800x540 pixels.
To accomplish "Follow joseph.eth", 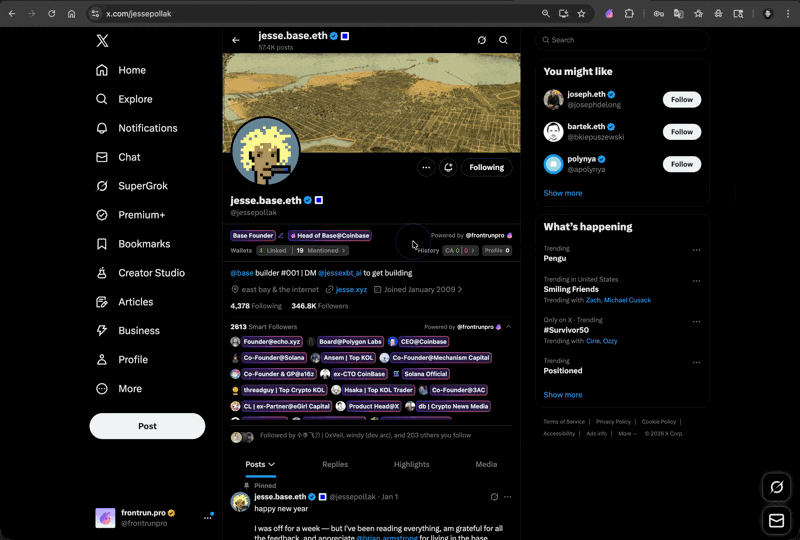I will pos(682,100).
